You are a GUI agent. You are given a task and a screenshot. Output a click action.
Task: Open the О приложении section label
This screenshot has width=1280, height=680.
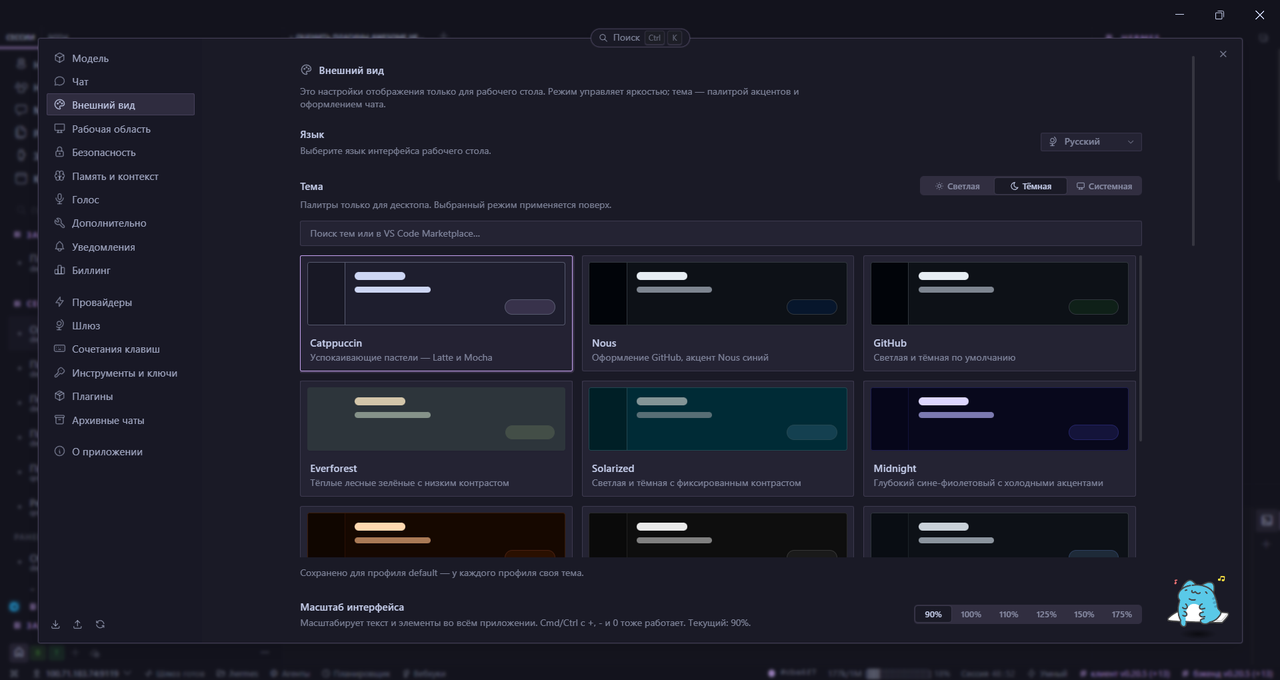coord(107,452)
